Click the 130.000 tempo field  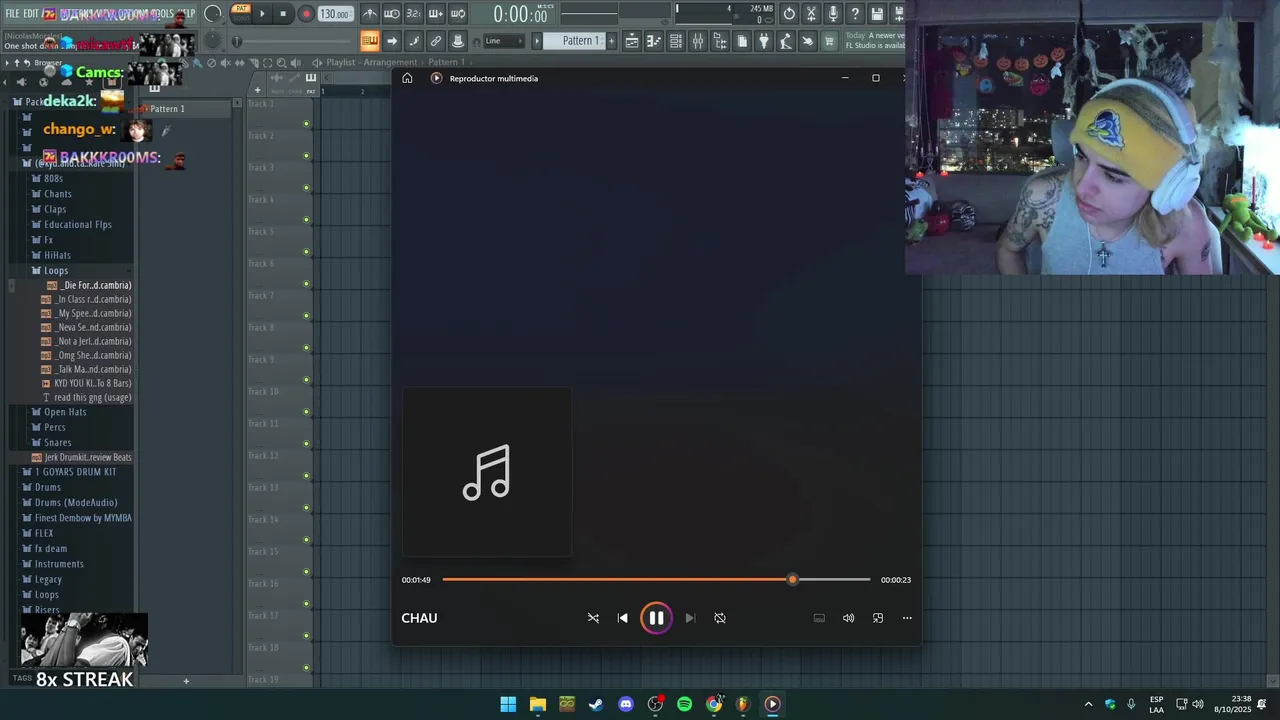[335, 14]
